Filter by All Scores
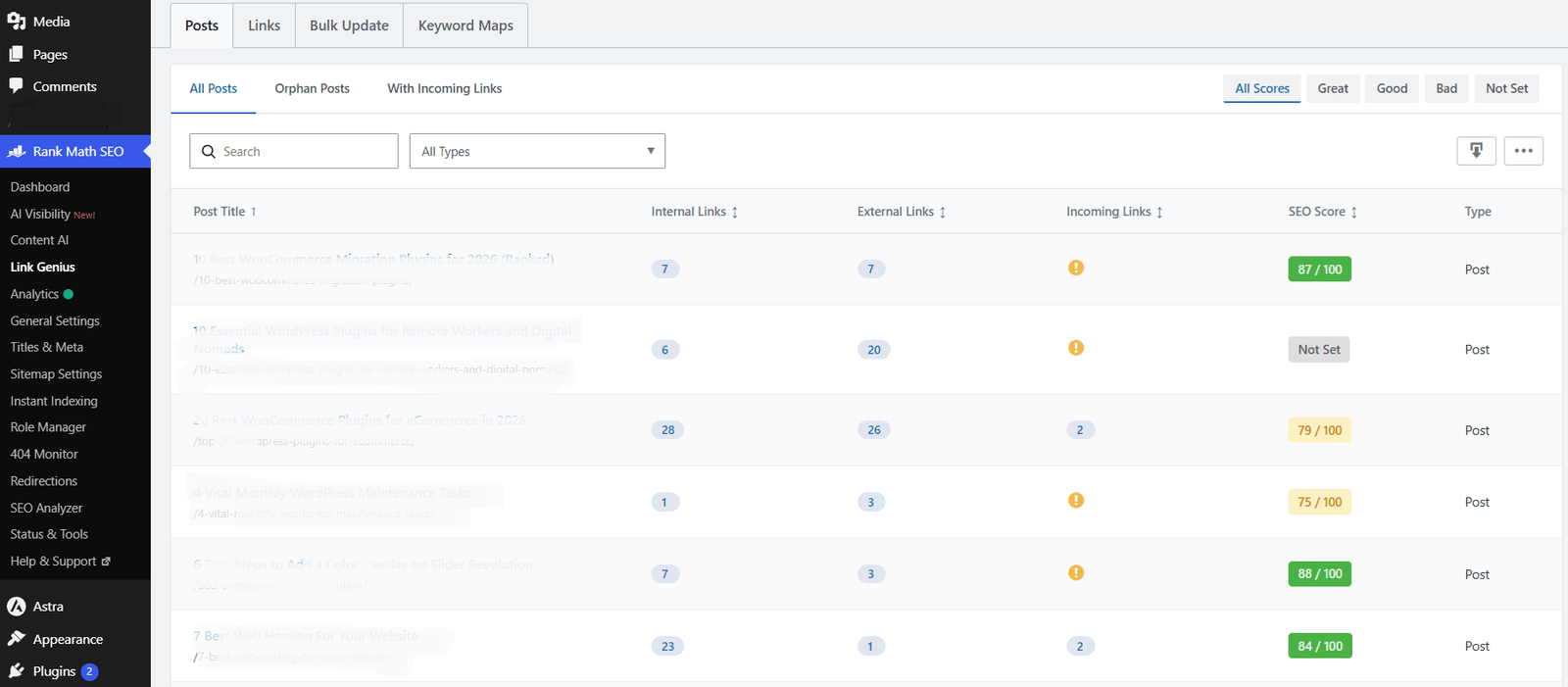The height and width of the screenshot is (687, 1568). coord(1262,88)
